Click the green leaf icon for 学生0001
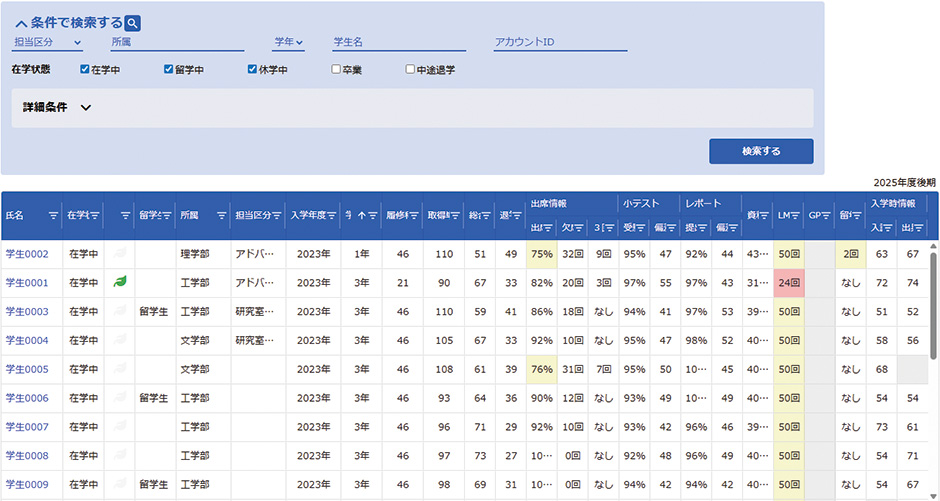 [x=123, y=283]
